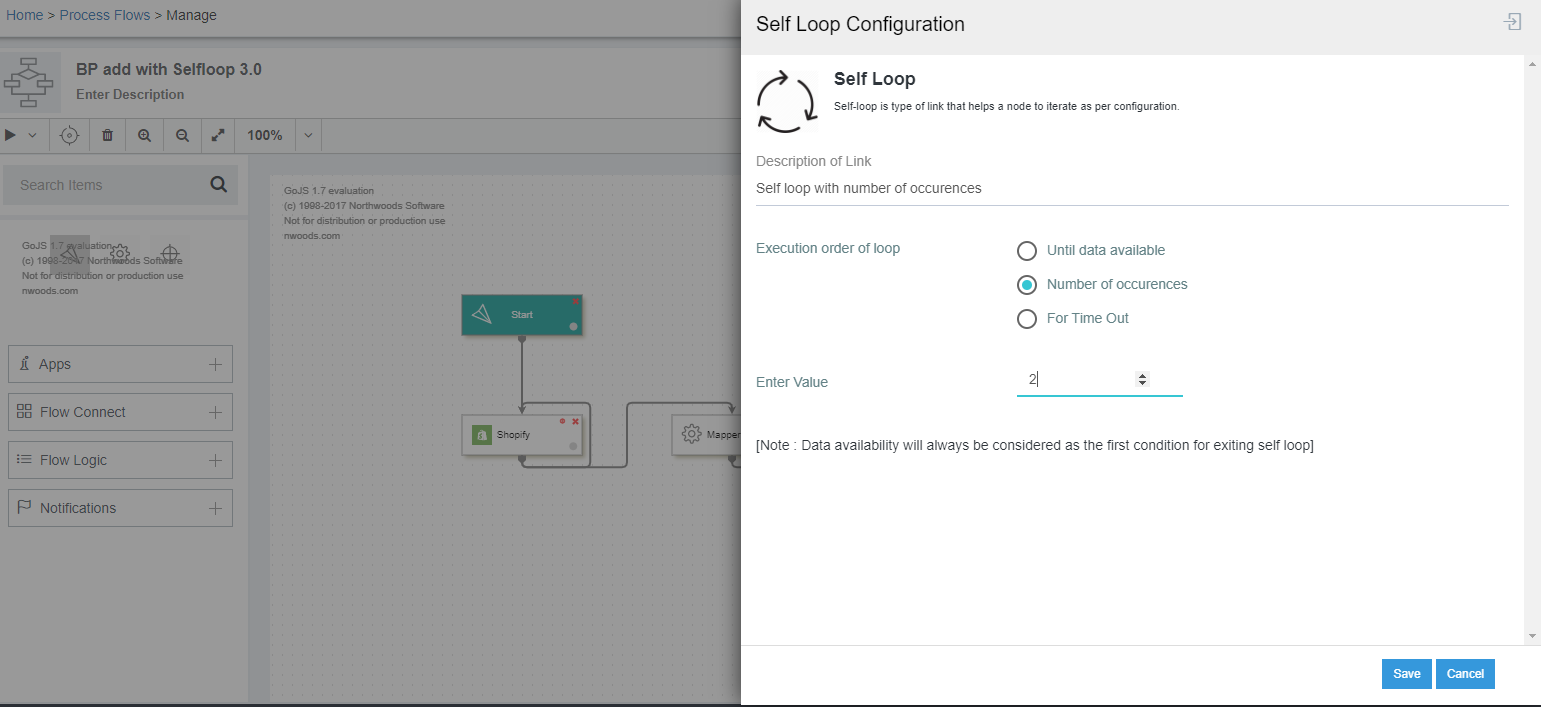This screenshot has width=1541, height=707.
Task: Save the Self Loop Configuration
Action: [1406, 673]
